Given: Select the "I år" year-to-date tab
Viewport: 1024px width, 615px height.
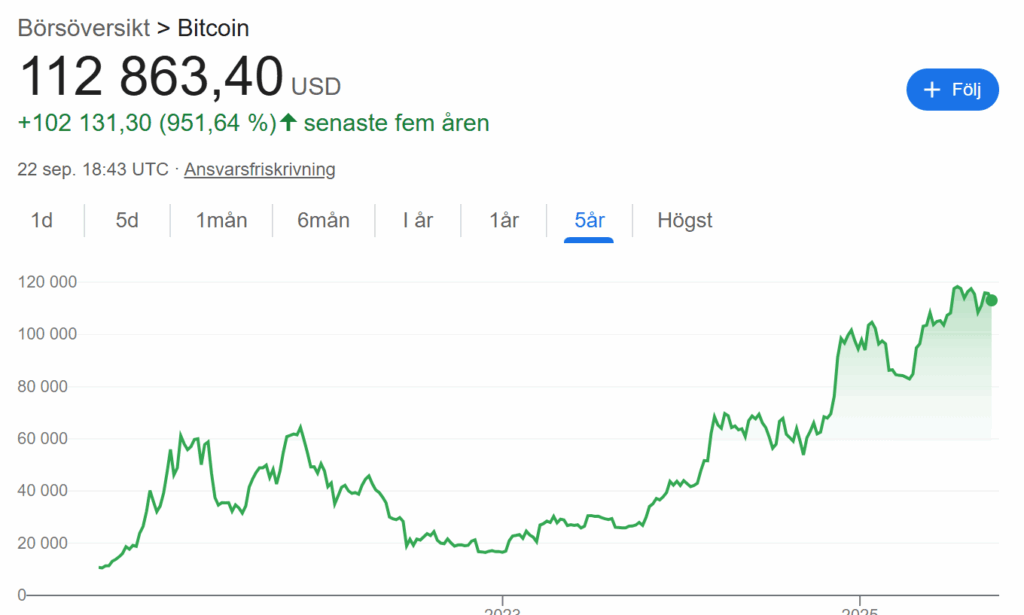Looking at the screenshot, I should tap(418, 220).
